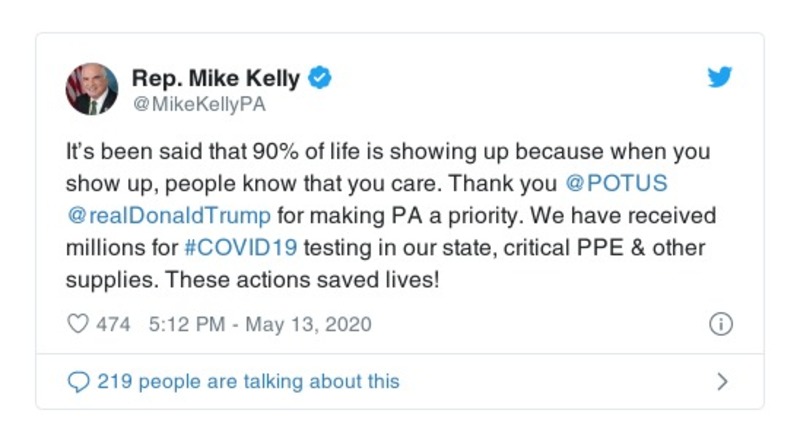
Task: Click the Rep. Mike Kelly display name
Action: (217, 78)
